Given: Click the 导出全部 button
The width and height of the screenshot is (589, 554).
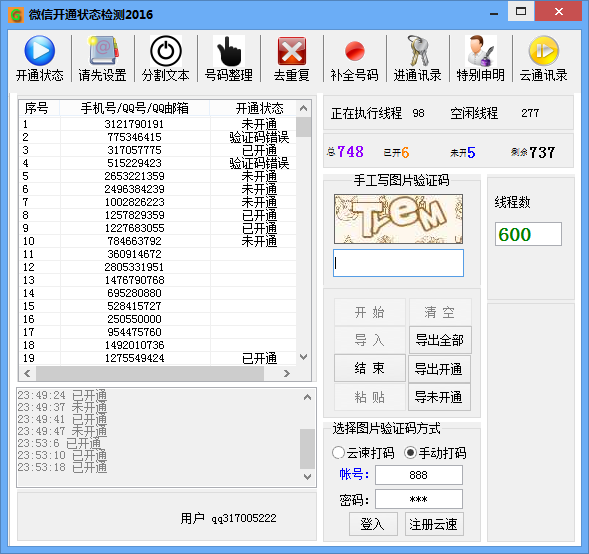Looking at the screenshot, I should [440, 340].
